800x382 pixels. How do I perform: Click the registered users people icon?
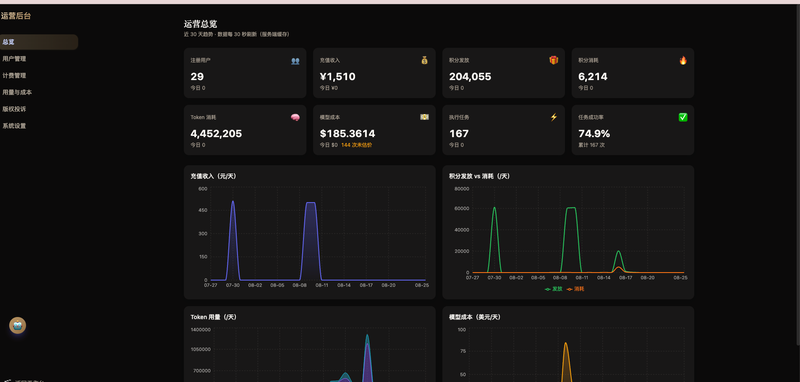pyautogui.click(x=295, y=61)
